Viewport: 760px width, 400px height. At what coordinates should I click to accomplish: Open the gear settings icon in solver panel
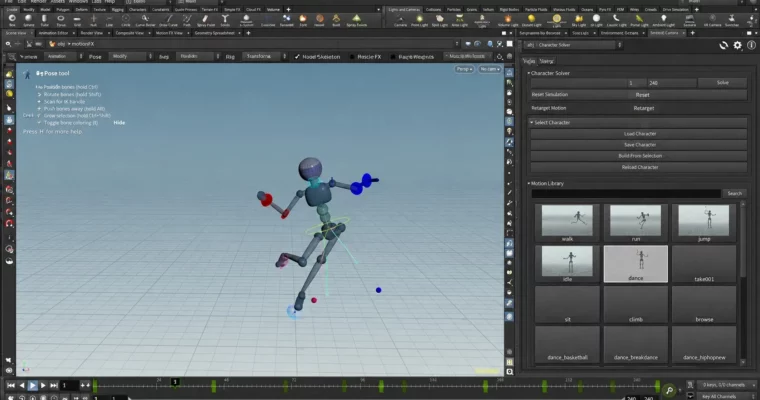click(x=737, y=45)
